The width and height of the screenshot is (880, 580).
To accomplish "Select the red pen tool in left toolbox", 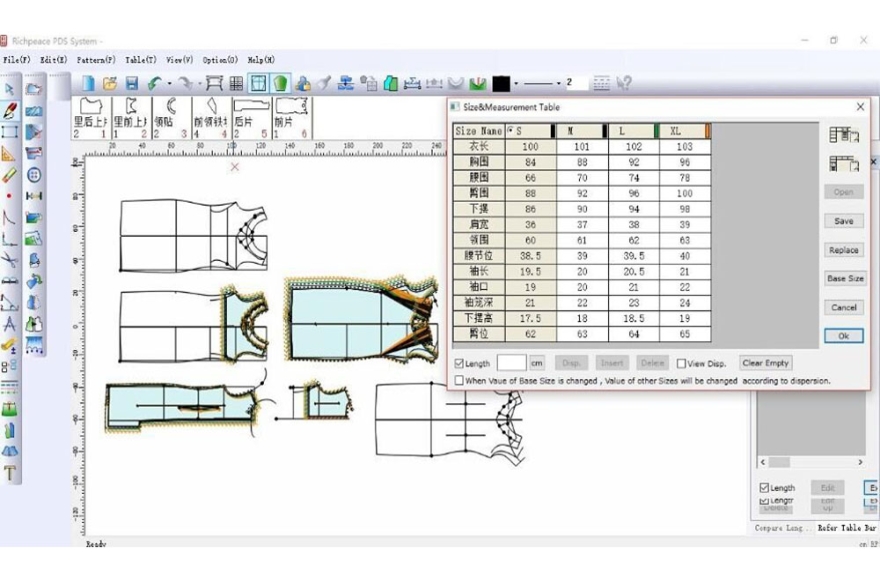I will coord(10,110).
